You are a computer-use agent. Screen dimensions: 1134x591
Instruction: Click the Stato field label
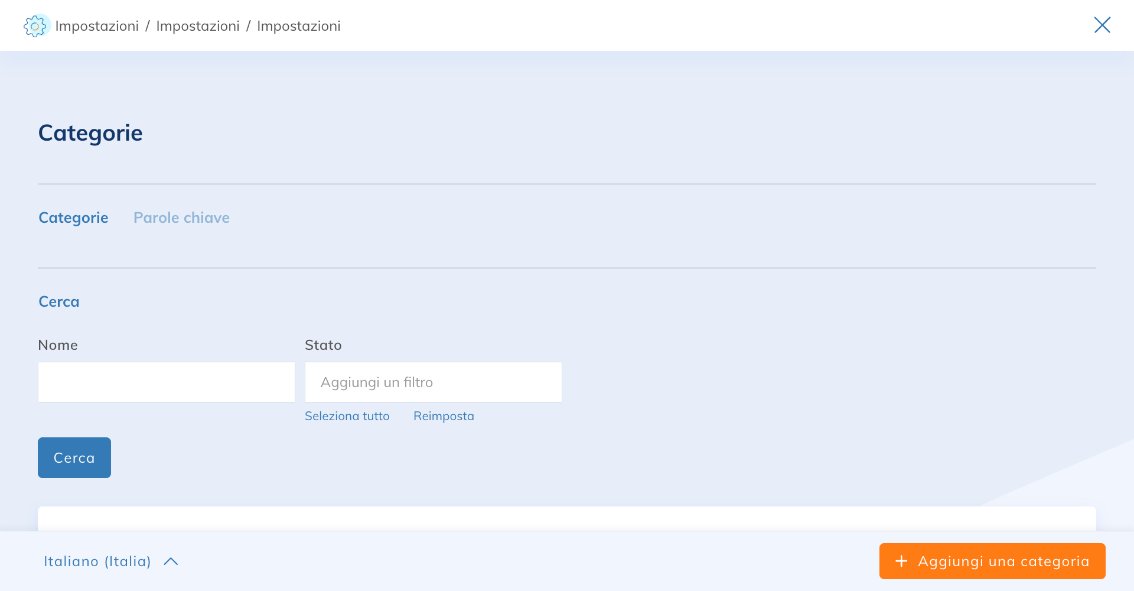pyautogui.click(x=323, y=345)
